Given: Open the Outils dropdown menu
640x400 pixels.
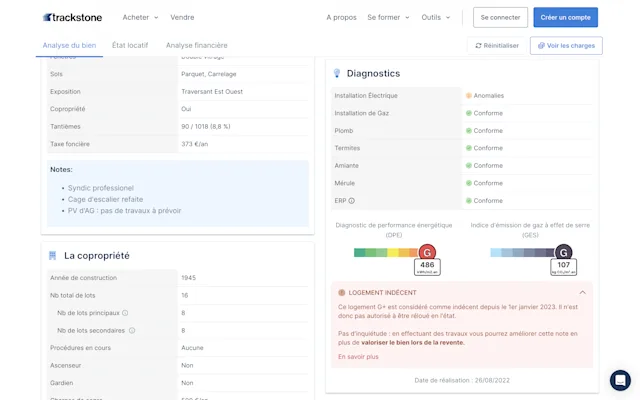Looking at the screenshot, I should pyautogui.click(x=436, y=18).
